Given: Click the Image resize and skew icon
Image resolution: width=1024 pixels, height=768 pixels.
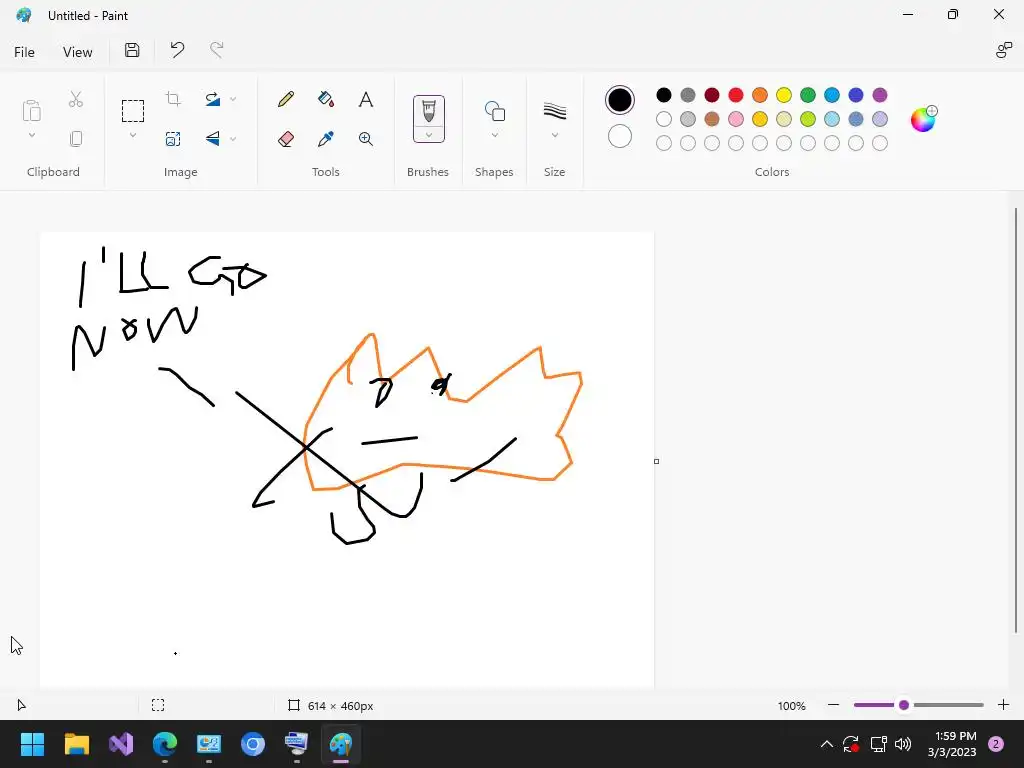Looking at the screenshot, I should click(173, 138).
